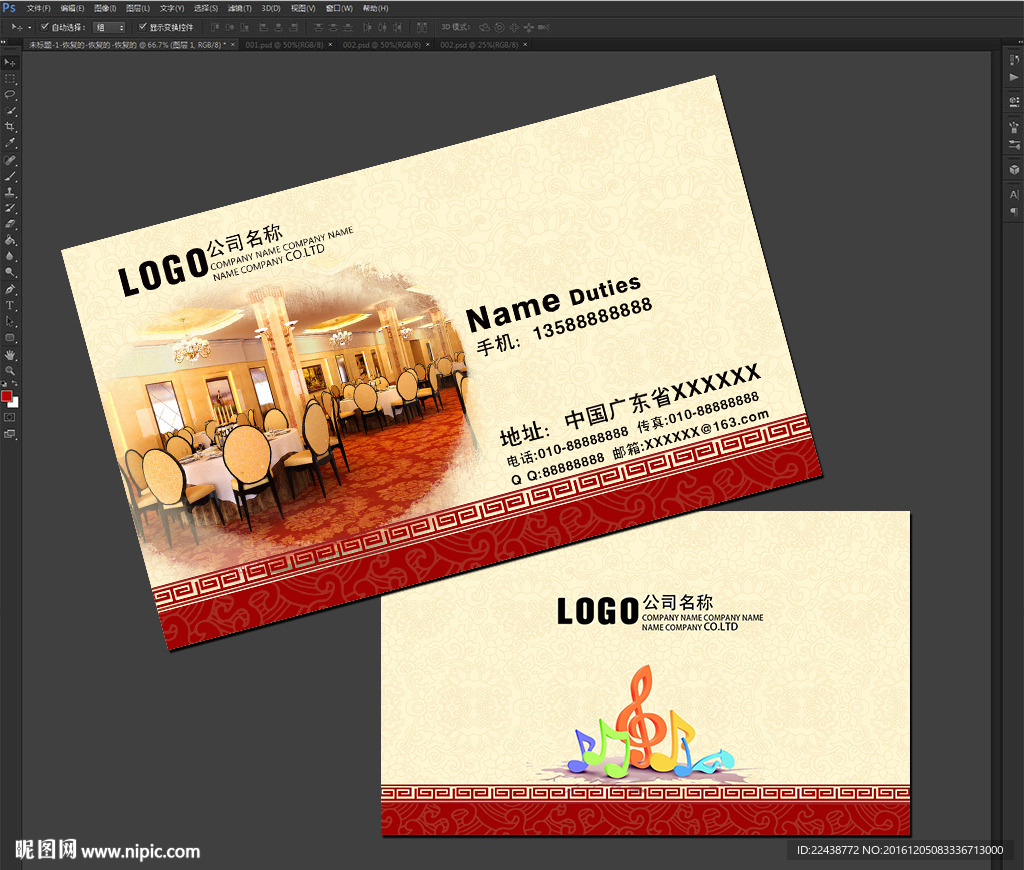Open the 编辑(E) menu
The height and width of the screenshot is (870, 1024).
pyautogui.click(x=72, y=8)
